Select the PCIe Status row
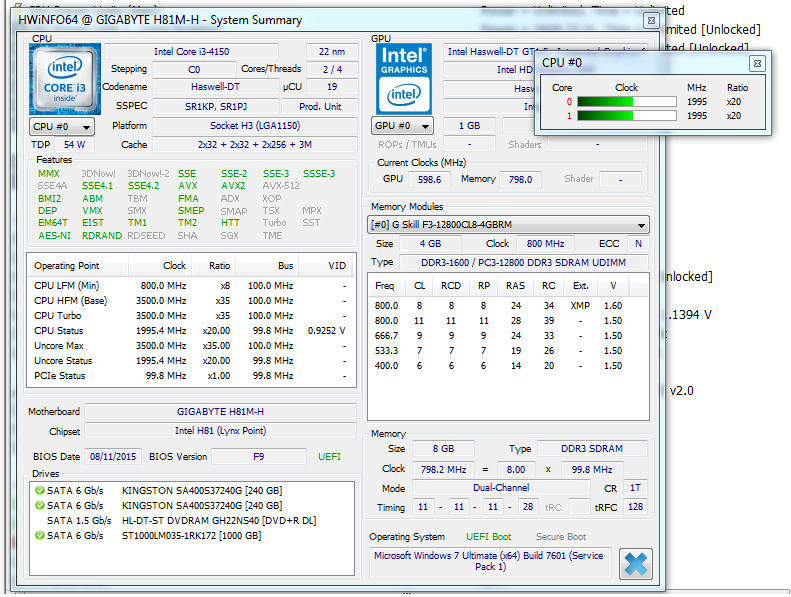The width and height of the screenshot is (791, 597). (191, 376)
